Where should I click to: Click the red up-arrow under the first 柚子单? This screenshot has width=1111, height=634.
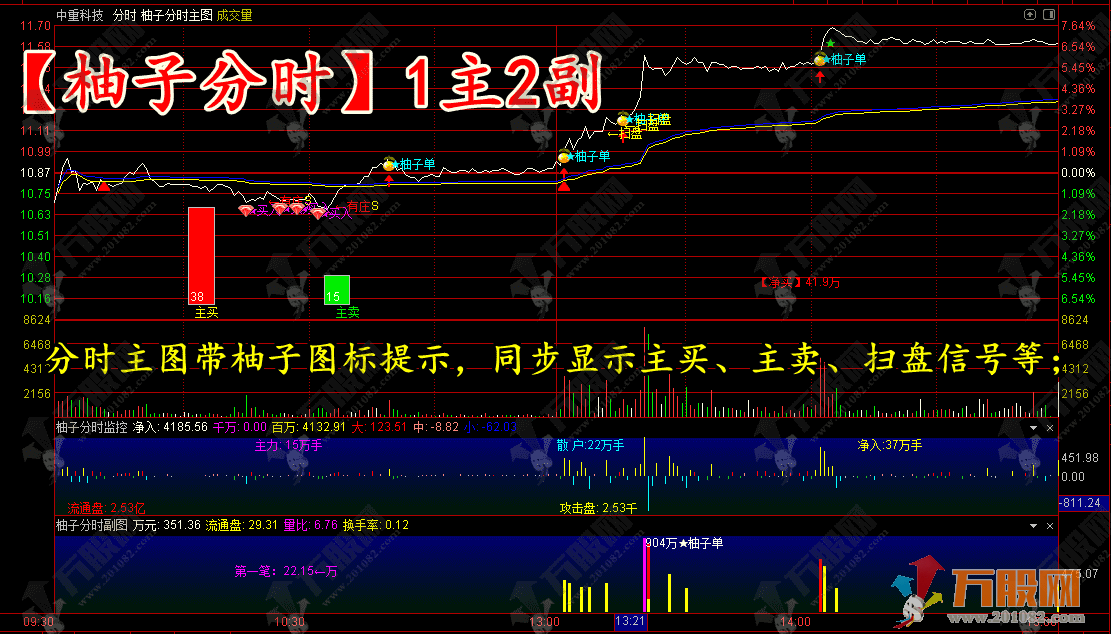[x=389, y=179]
